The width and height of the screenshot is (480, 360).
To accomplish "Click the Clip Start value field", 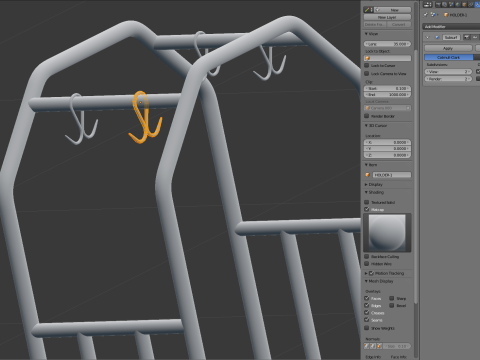I will (x=387, y=89).
